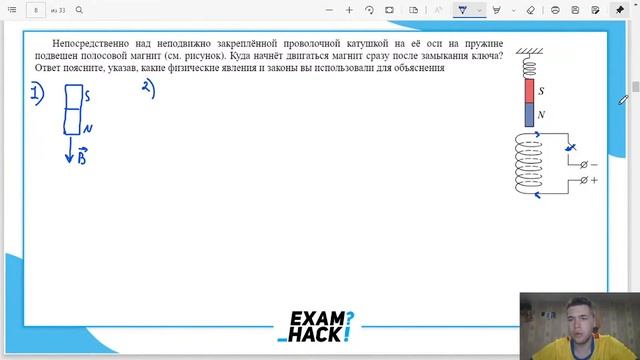Open the table of contents panel
This screenshot has height=360, width=640.
point(12,10)
